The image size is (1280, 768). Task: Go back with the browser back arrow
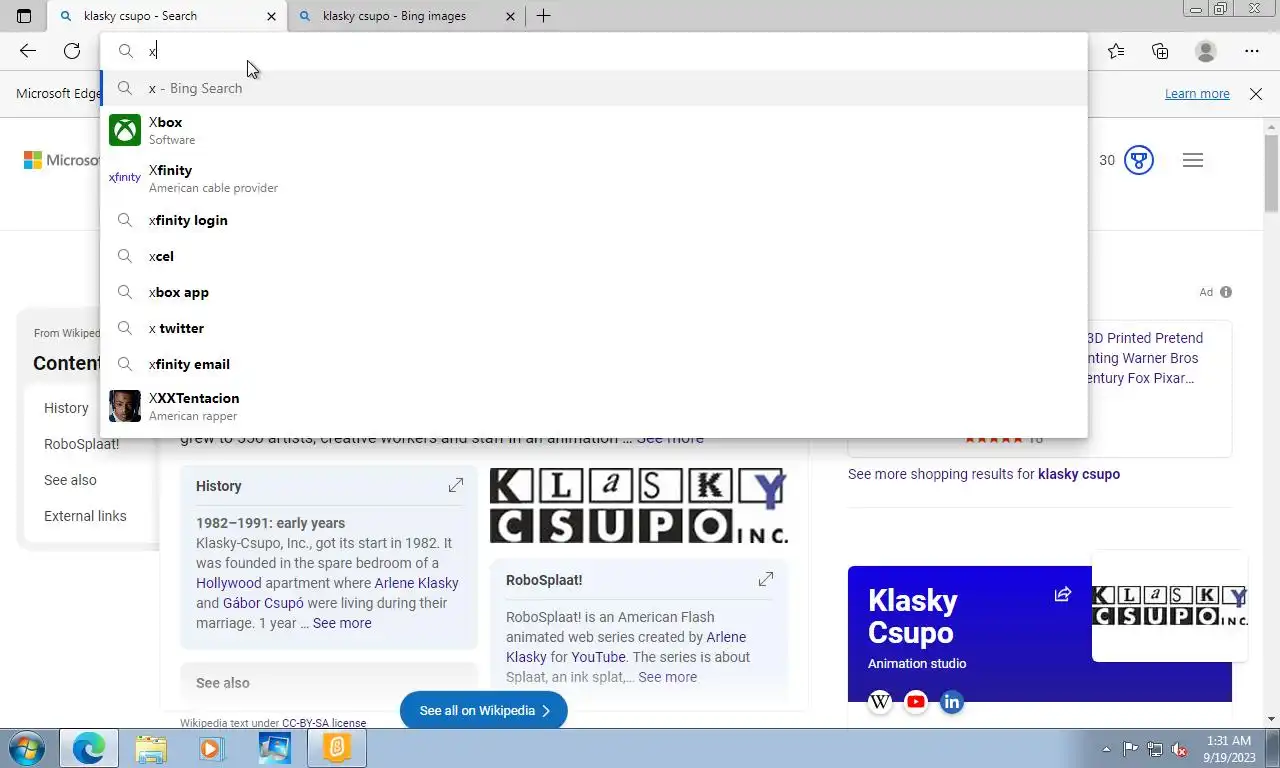point(28,51)
